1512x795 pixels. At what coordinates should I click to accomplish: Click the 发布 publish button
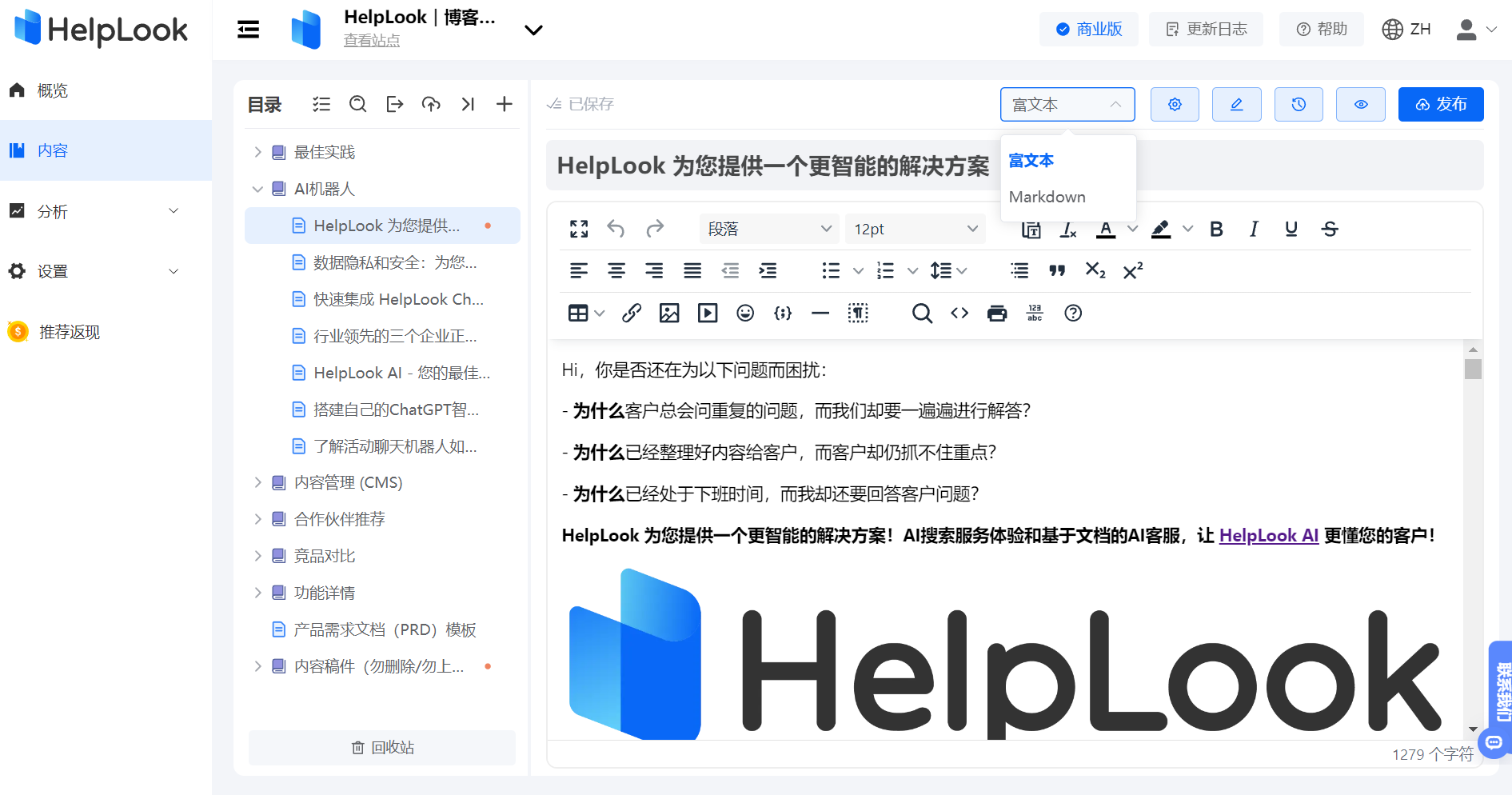(1441, 104)
